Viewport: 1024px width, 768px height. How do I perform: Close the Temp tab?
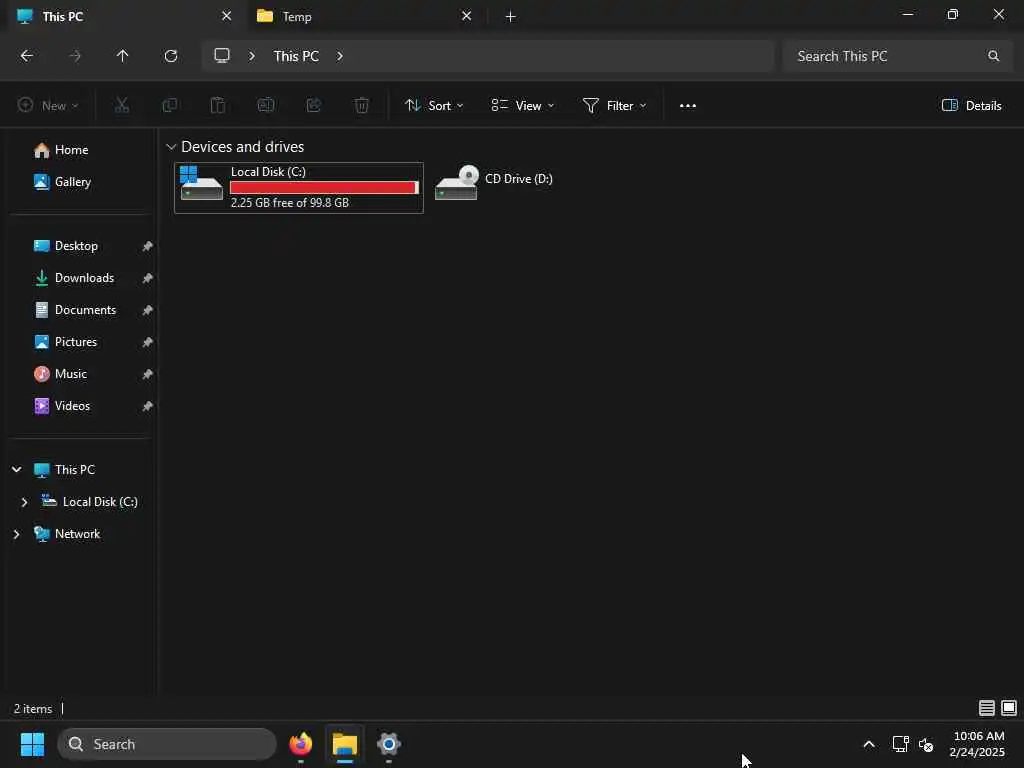pos(466,16)
